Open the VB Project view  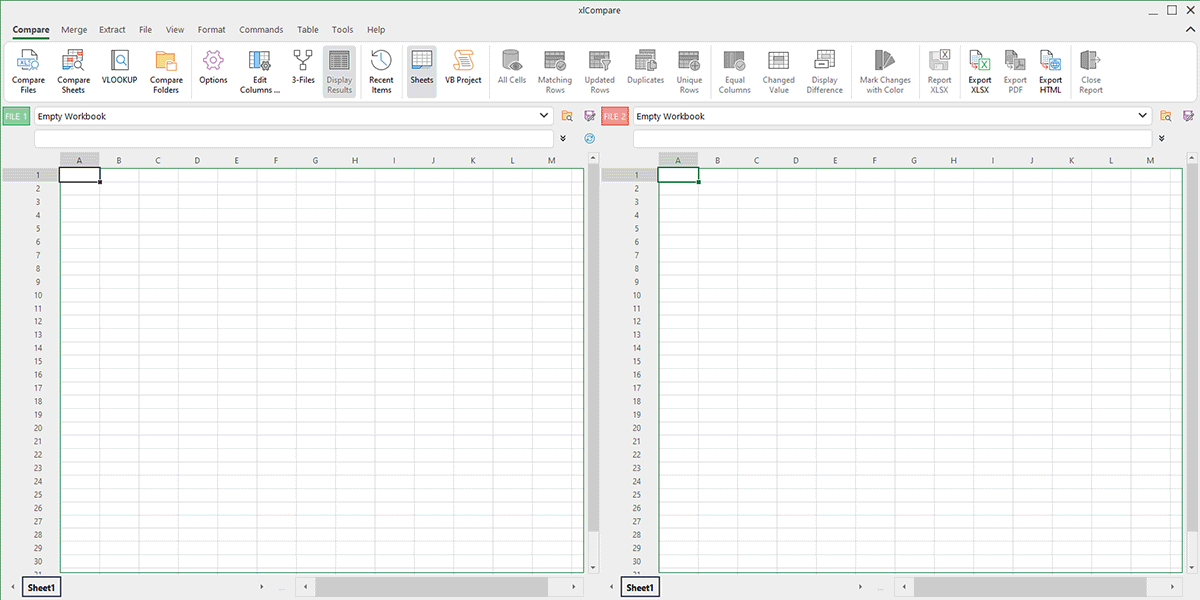[x=462, y=70]
